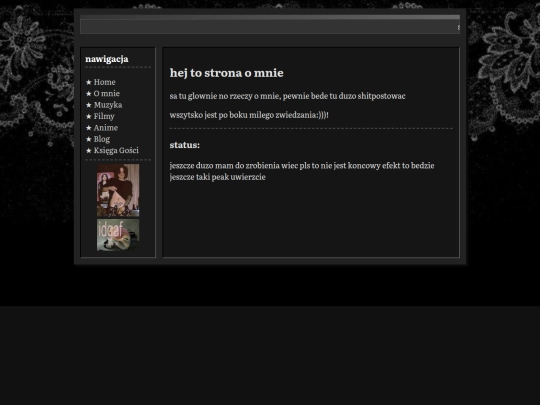Click the nawigacja sidebar heading
This screenshot has width=540, height=405.
coord(107,59)
